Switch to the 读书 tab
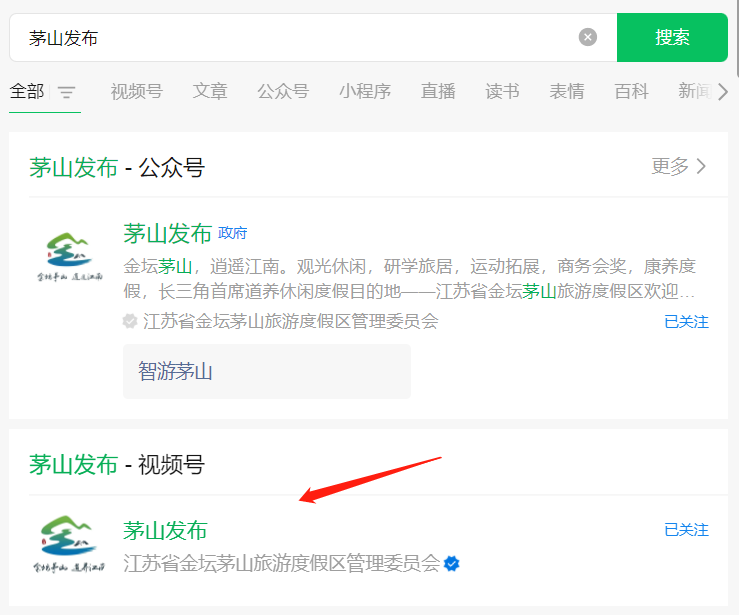The width and height of the screenshot is (739, 615). (x=502, y=91)
